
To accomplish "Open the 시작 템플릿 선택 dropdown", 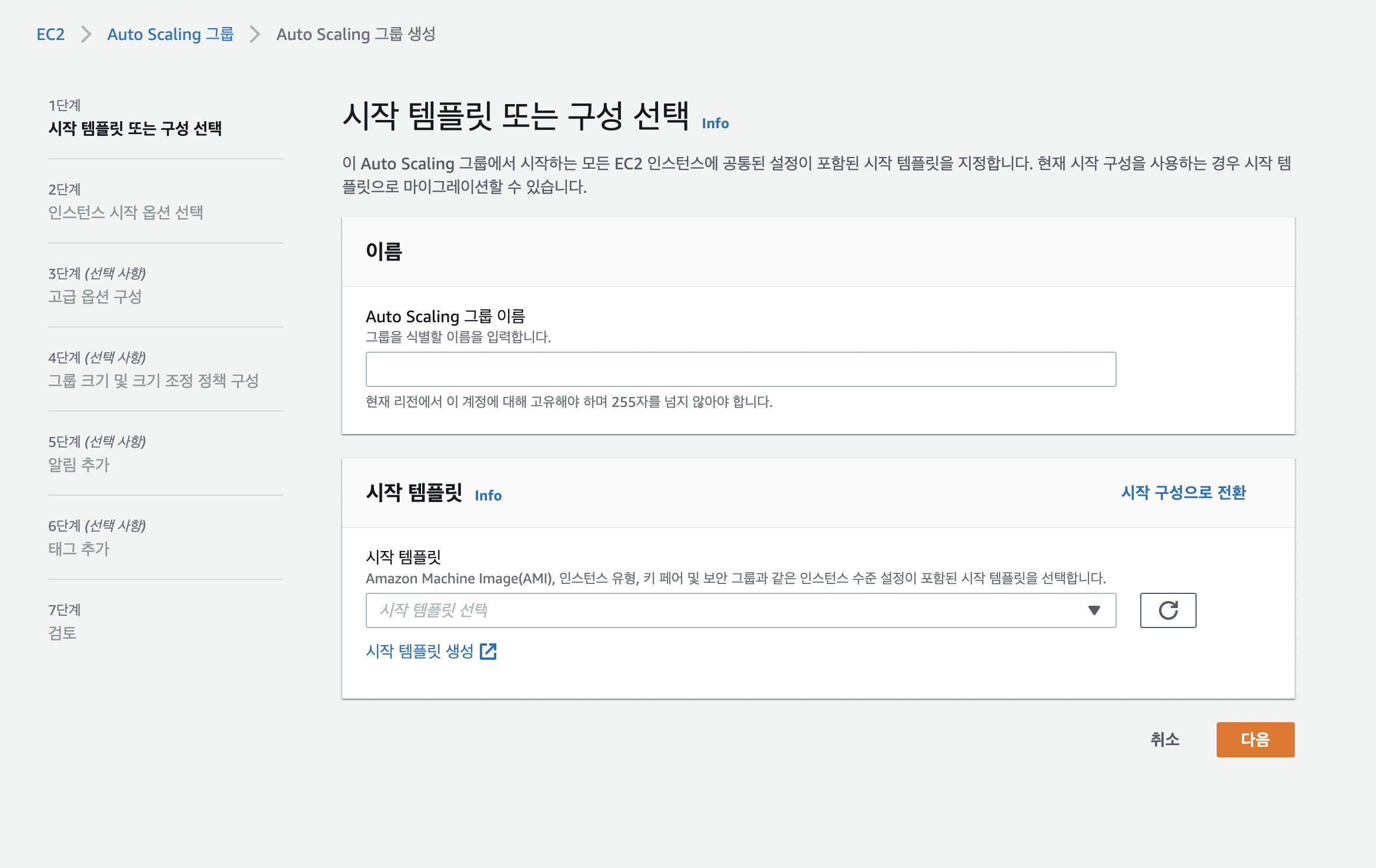I will pos(741,610).
